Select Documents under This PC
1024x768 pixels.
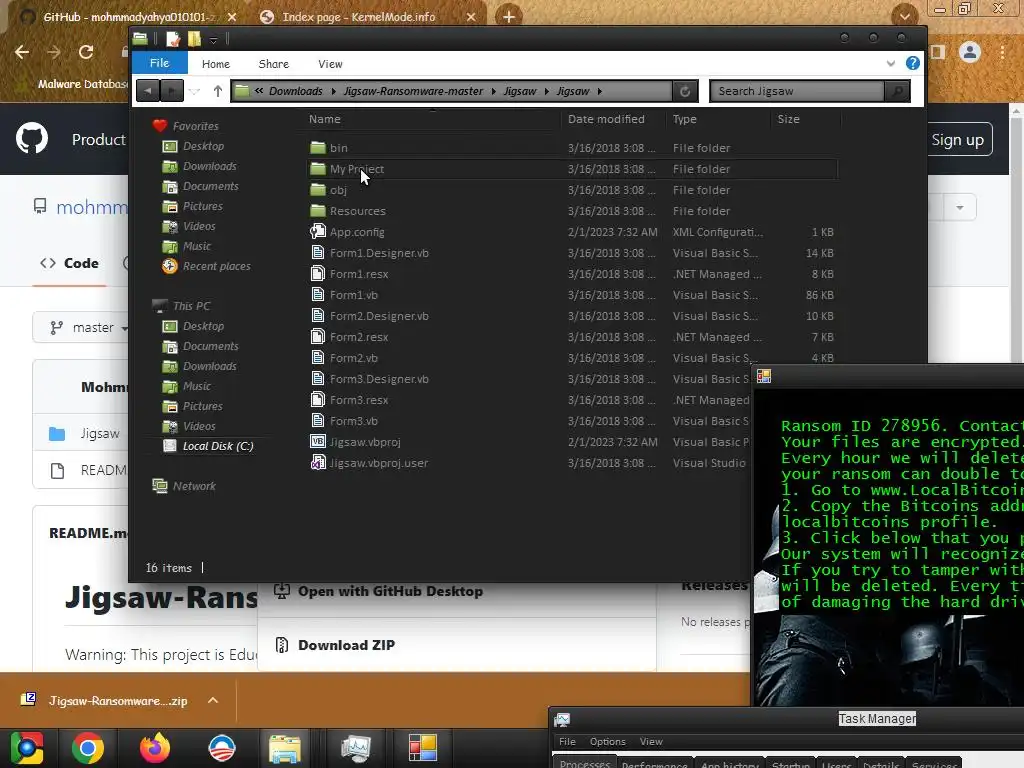tap(210, 347)
